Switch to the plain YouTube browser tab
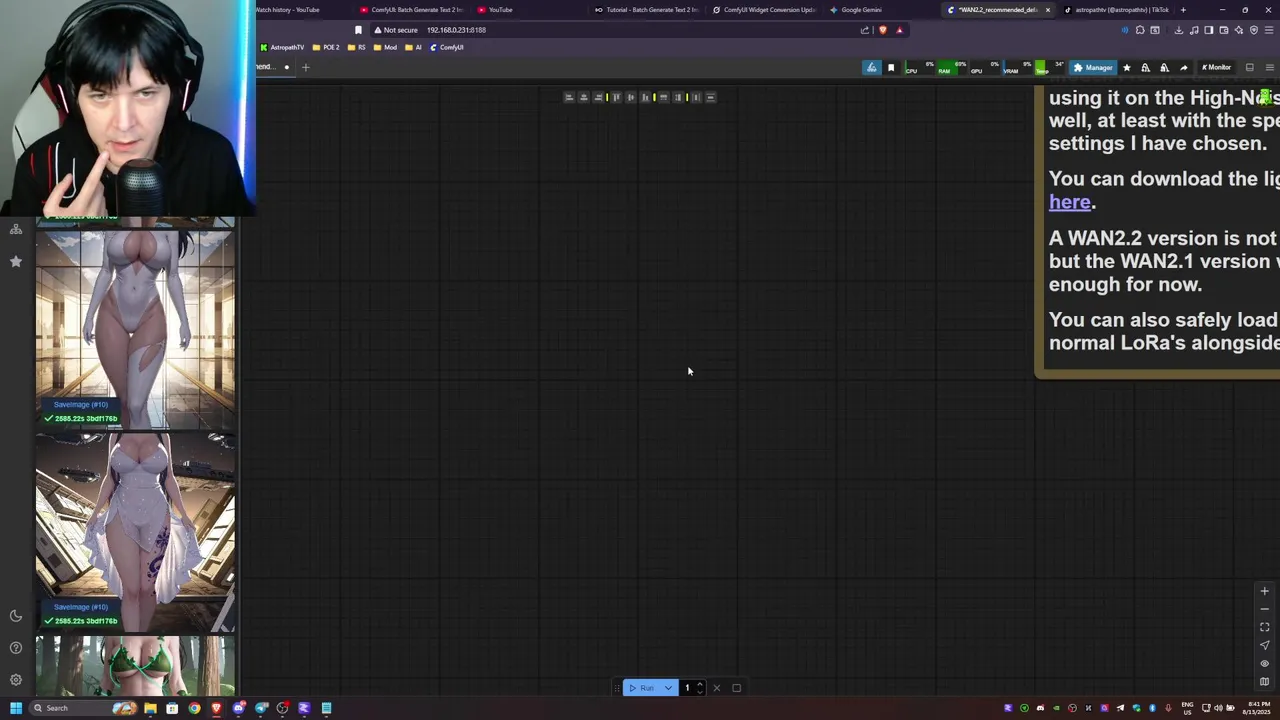Image resolution: width=1280 pixels, height=720 pixels. pos(500,10)
